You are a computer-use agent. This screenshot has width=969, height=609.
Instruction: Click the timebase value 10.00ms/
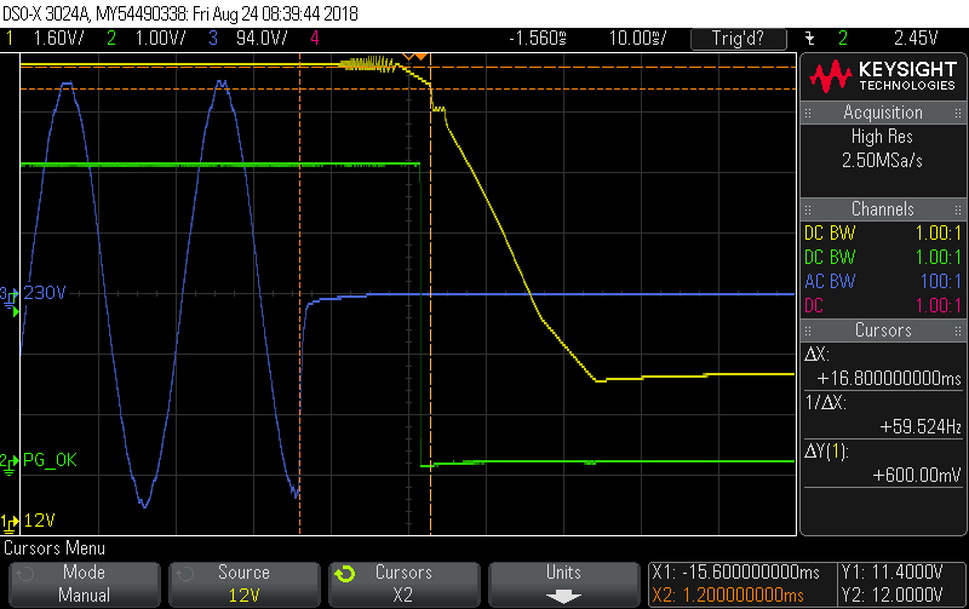[638, 38]
